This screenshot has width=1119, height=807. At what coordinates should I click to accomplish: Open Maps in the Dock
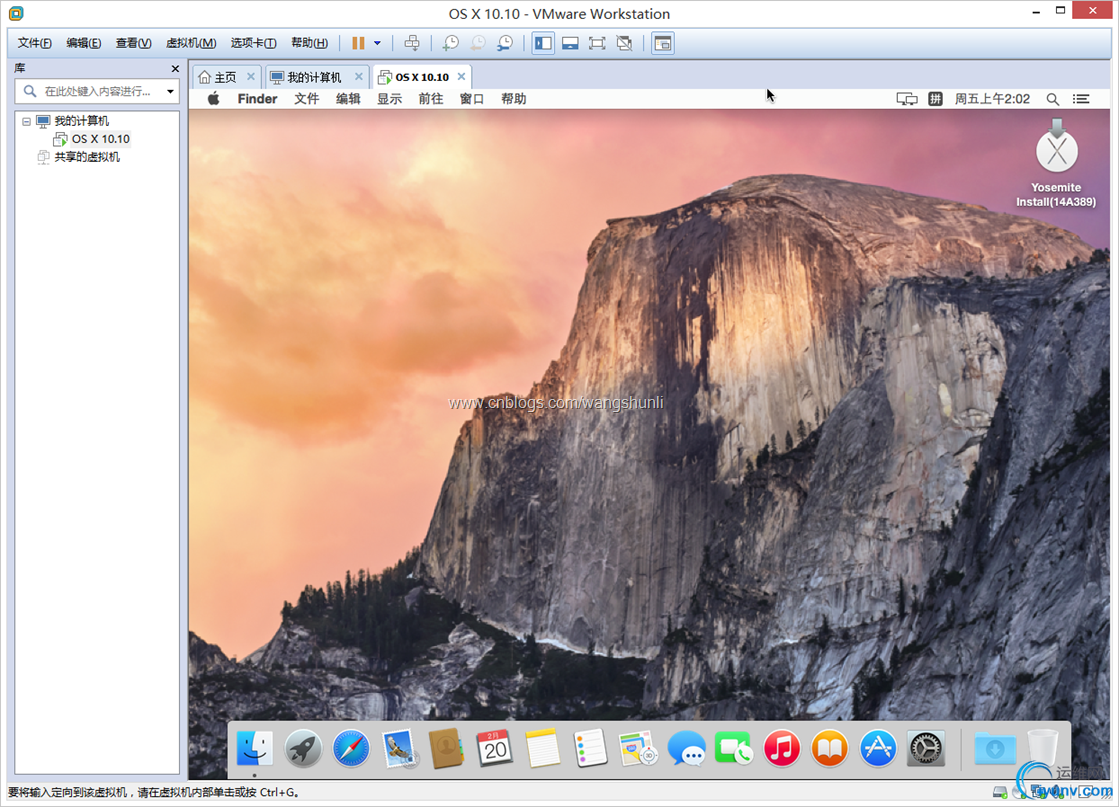pyautogui.click(x=638, y=748)
